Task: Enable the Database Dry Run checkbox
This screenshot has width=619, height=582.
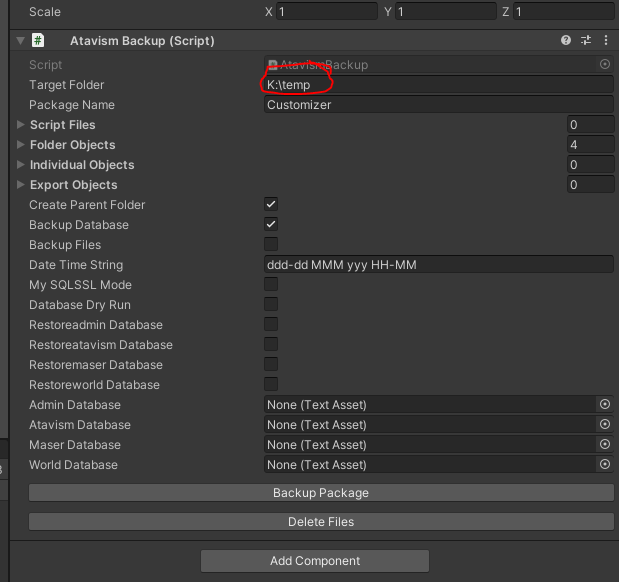Action: point(271,305)
